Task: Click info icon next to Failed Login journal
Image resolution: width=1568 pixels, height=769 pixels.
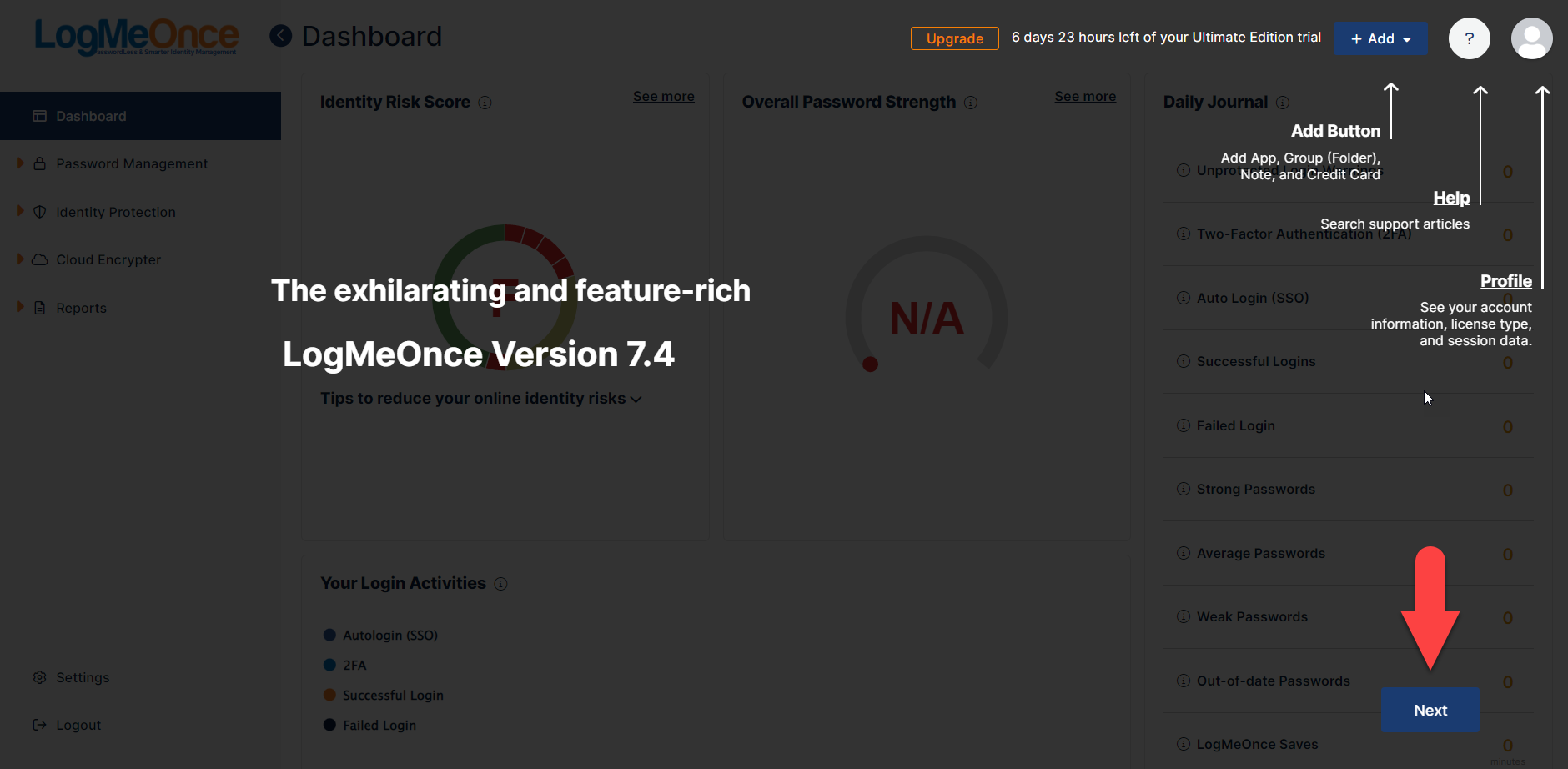Action: 1183,425
